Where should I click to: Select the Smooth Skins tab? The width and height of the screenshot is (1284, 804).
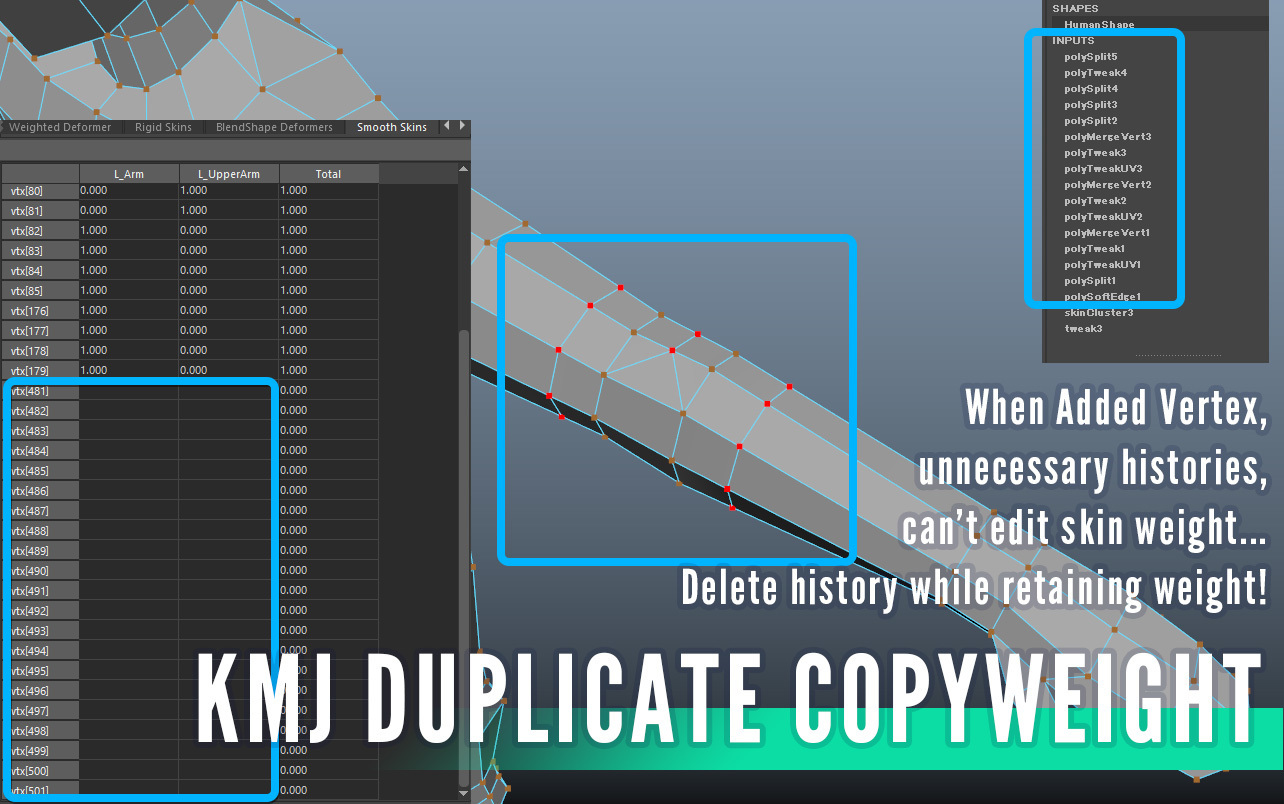[x=392, y=127]
